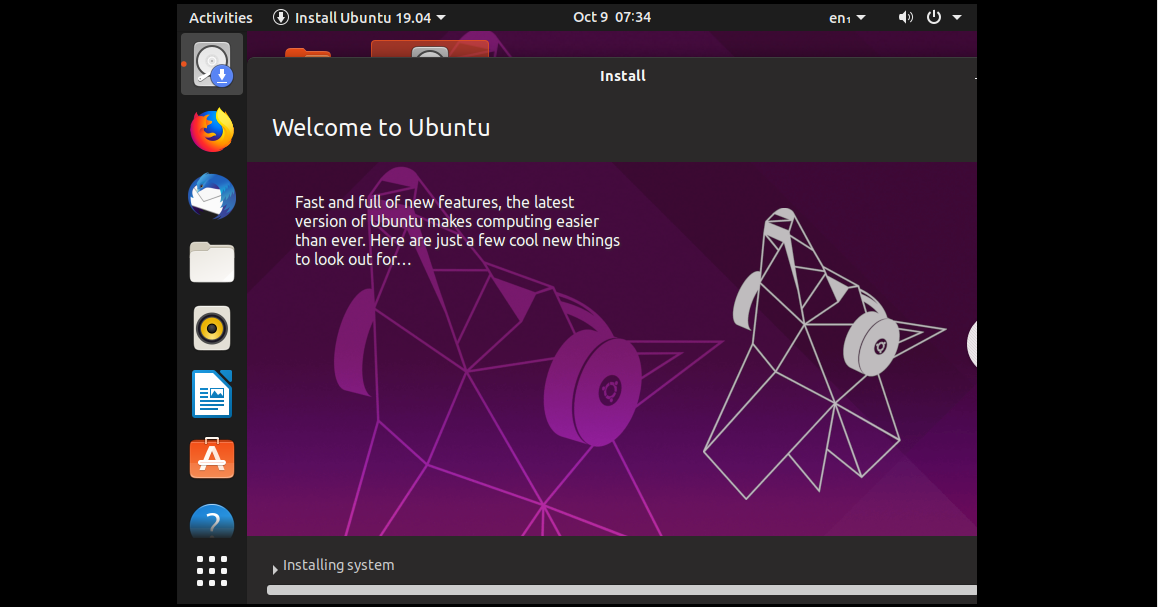Click the next slide arrow on the slideshow
1159x607 pixels.
coord(971,344)
